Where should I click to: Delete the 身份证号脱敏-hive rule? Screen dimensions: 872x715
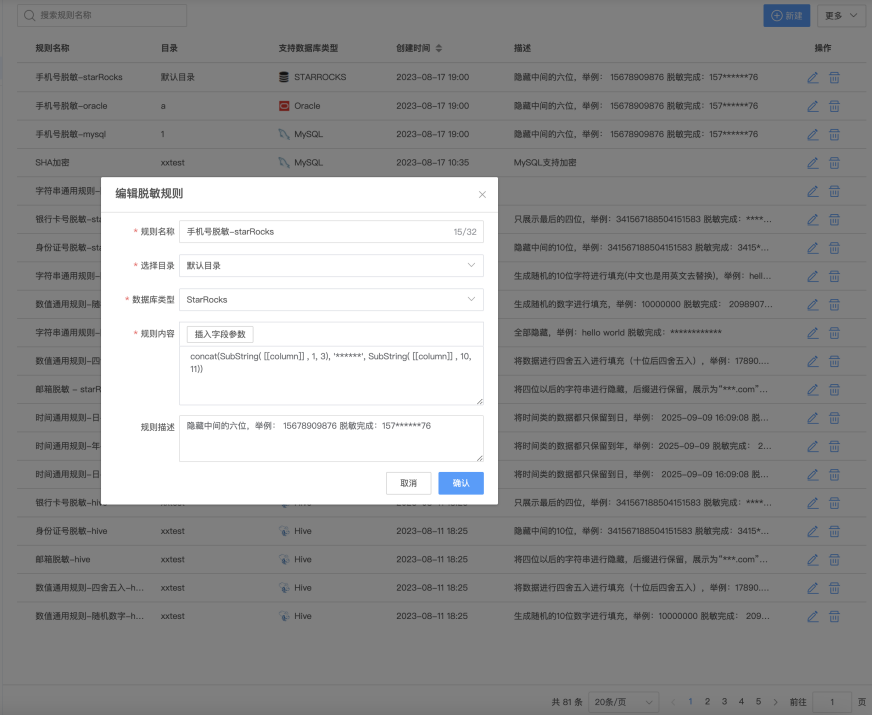(834, 532)
